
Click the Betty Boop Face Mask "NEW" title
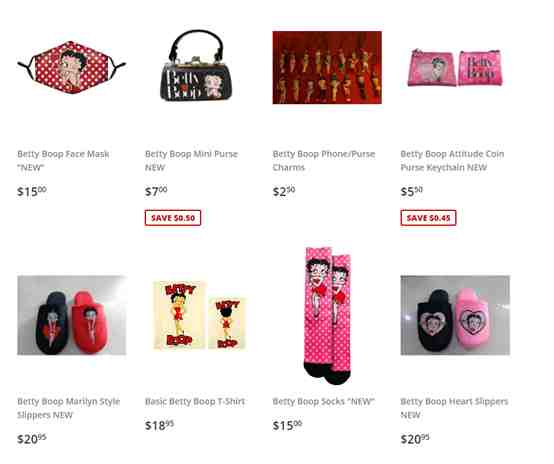pyautogui.click(x=63, y=161)
